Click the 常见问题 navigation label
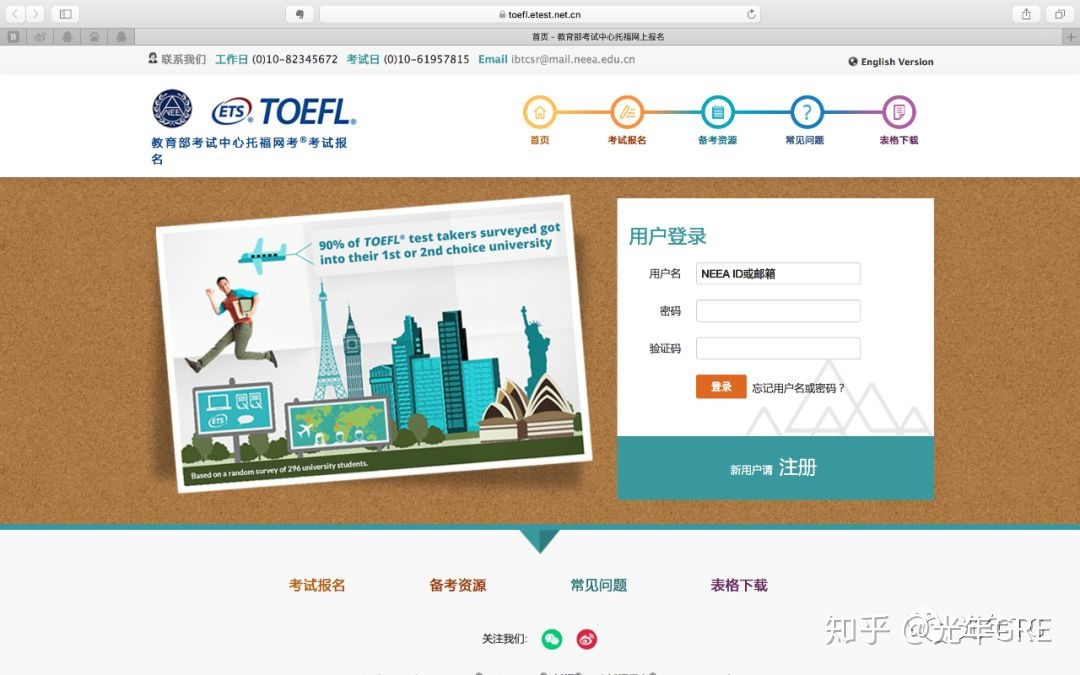 tap(804, 140)
